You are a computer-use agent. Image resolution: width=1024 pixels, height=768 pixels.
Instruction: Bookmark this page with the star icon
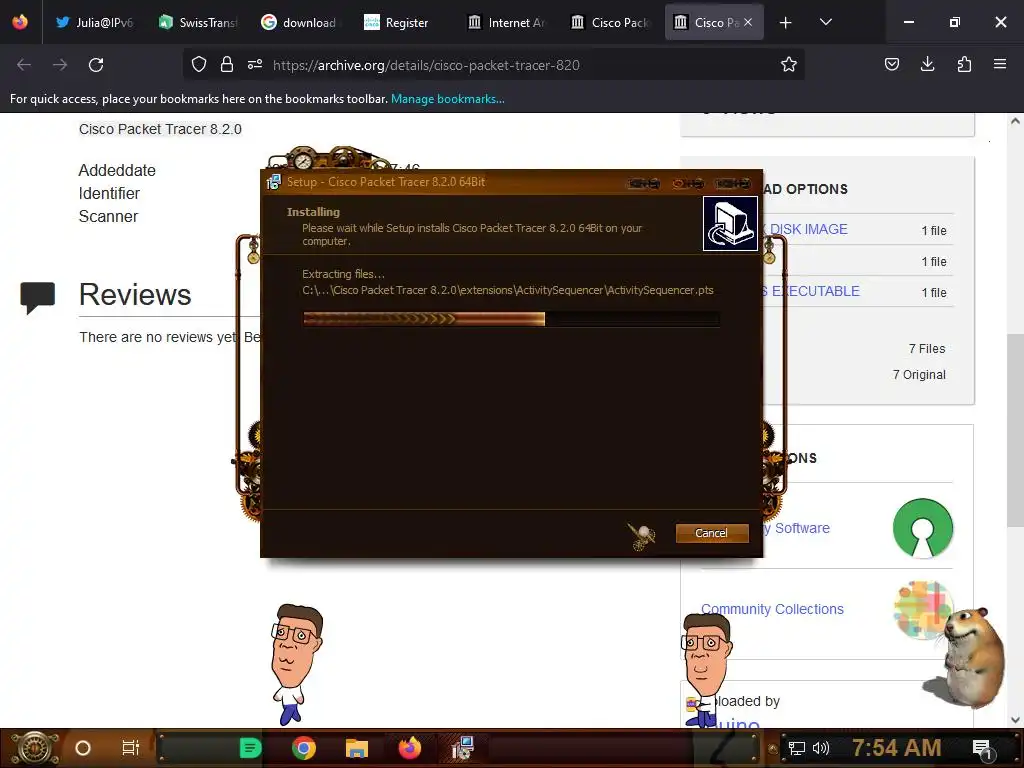(x=789, y=65)
